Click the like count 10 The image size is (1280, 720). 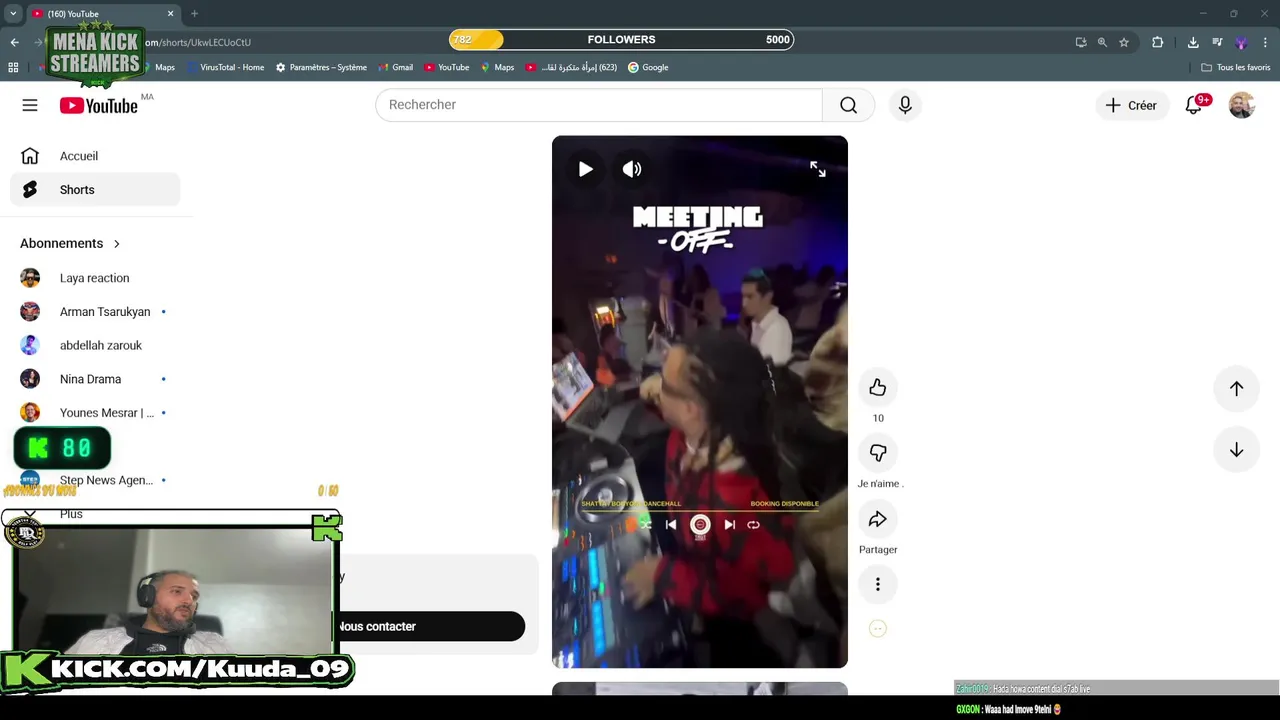[x=878, y=418]
